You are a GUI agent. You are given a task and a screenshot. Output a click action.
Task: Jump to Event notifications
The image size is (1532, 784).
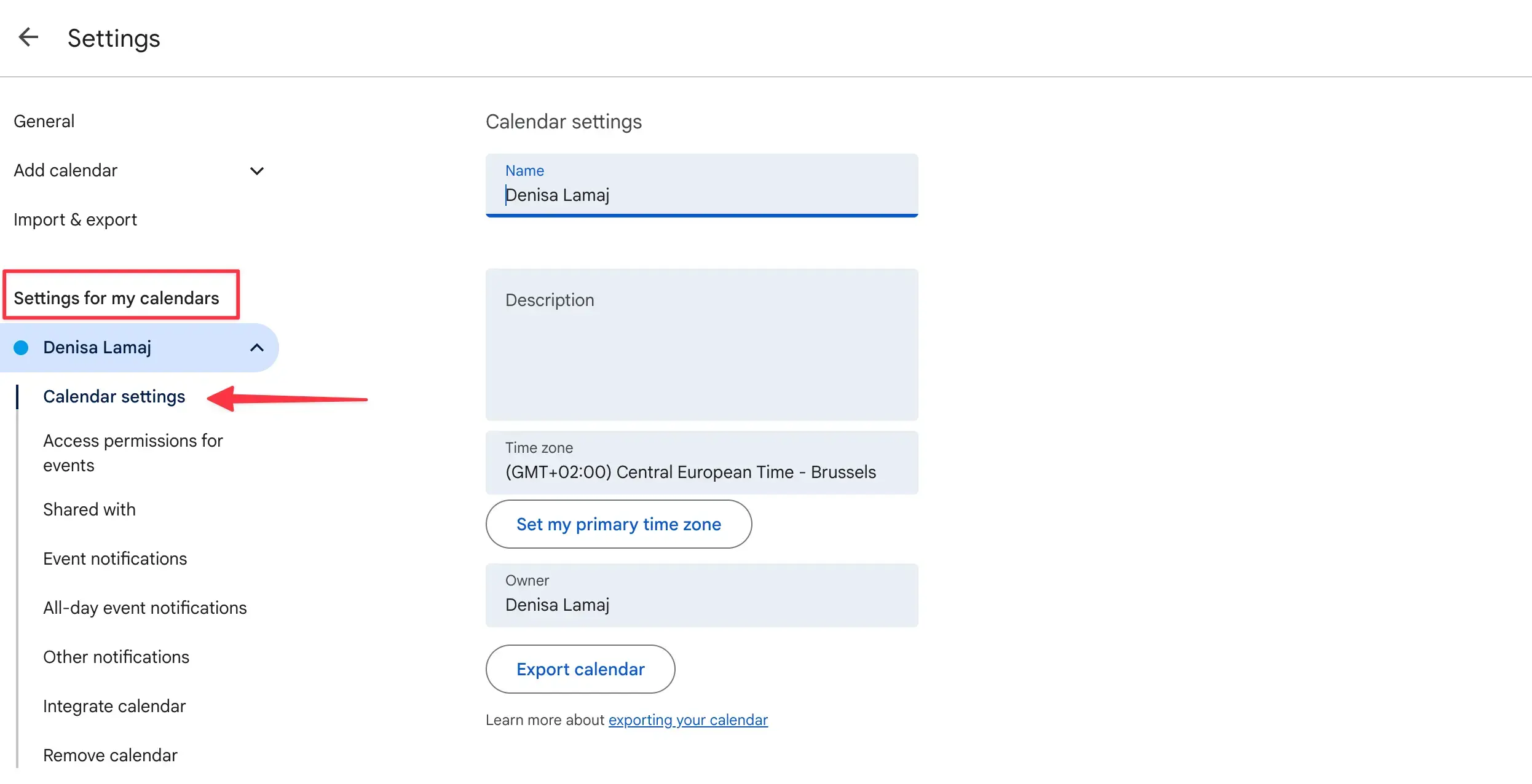point(115,559)
